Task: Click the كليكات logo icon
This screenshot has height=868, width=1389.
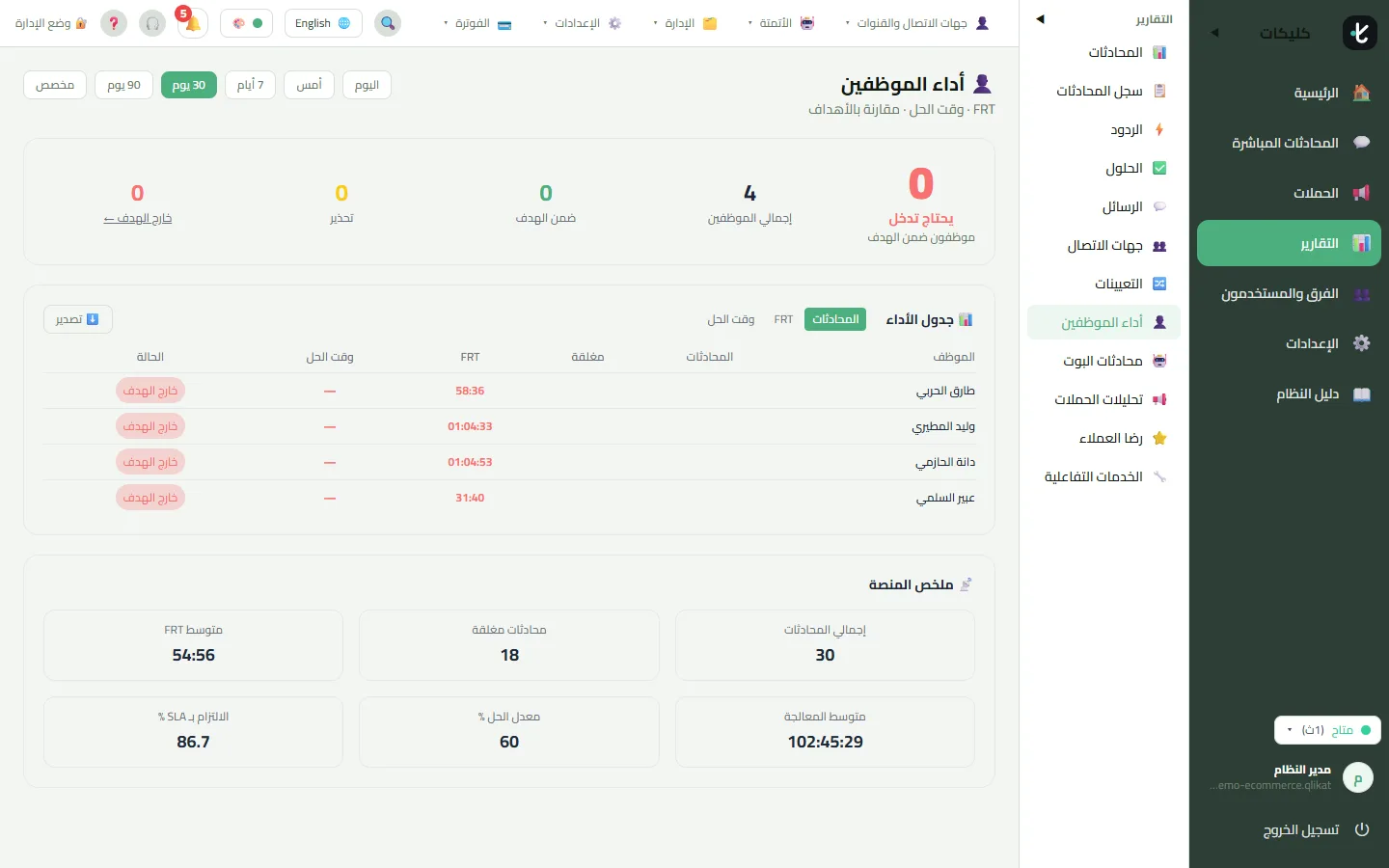Action: tap(1360, 33)
